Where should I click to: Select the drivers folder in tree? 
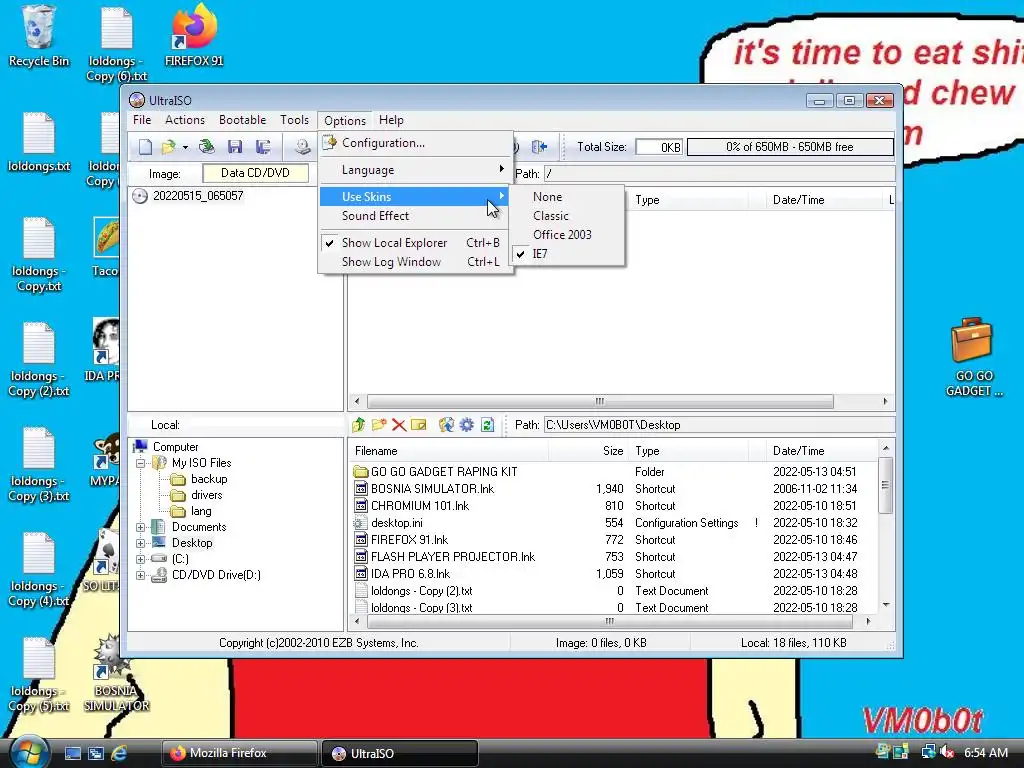coord(207,495)
